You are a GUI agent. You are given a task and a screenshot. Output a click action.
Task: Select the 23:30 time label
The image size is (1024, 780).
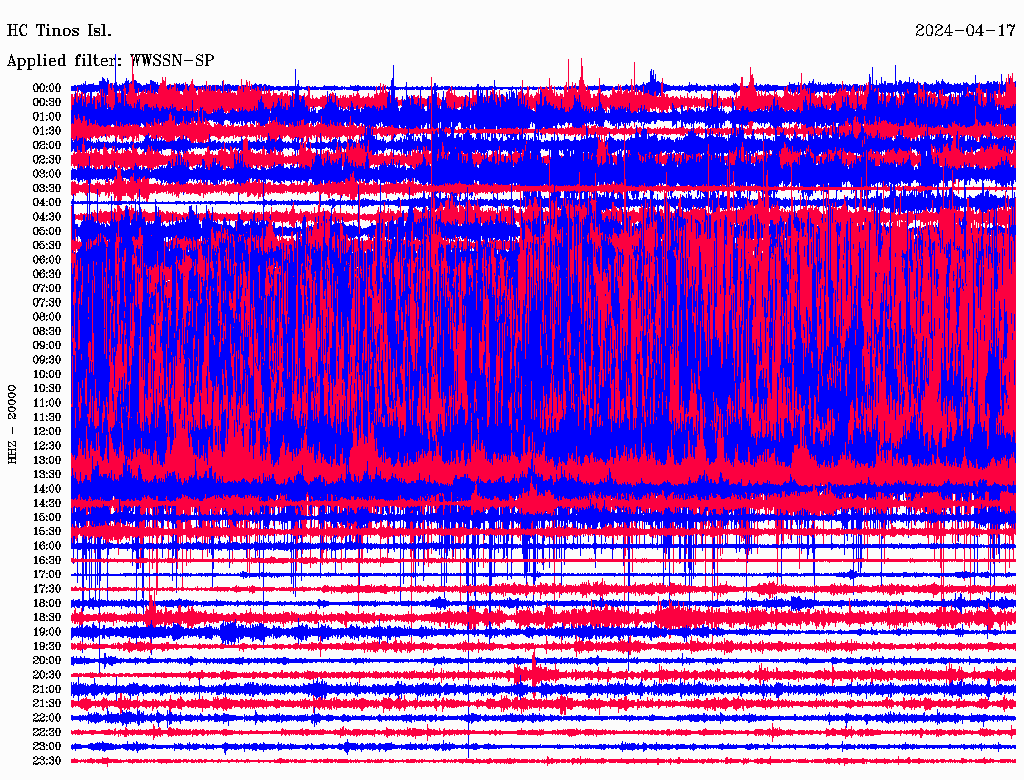click(x=47, y=761)
